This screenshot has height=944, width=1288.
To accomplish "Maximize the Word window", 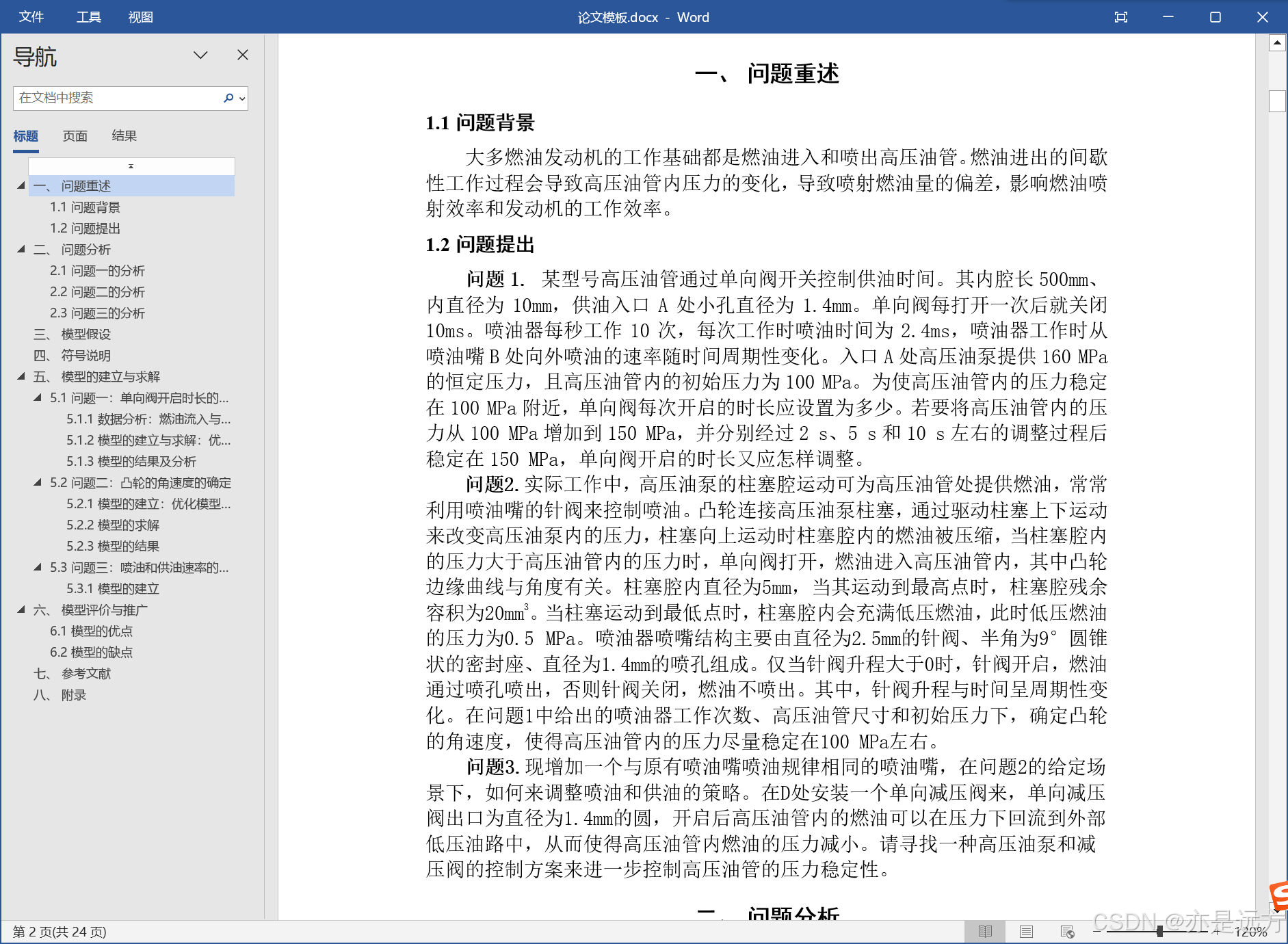I will pos(1215,16).
